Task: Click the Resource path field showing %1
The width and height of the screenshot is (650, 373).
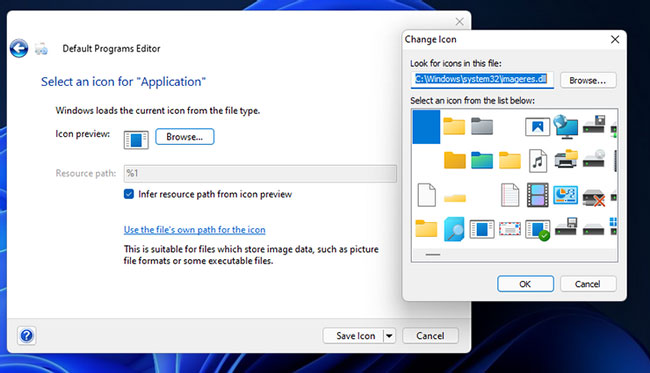Action: click(260, 173)
